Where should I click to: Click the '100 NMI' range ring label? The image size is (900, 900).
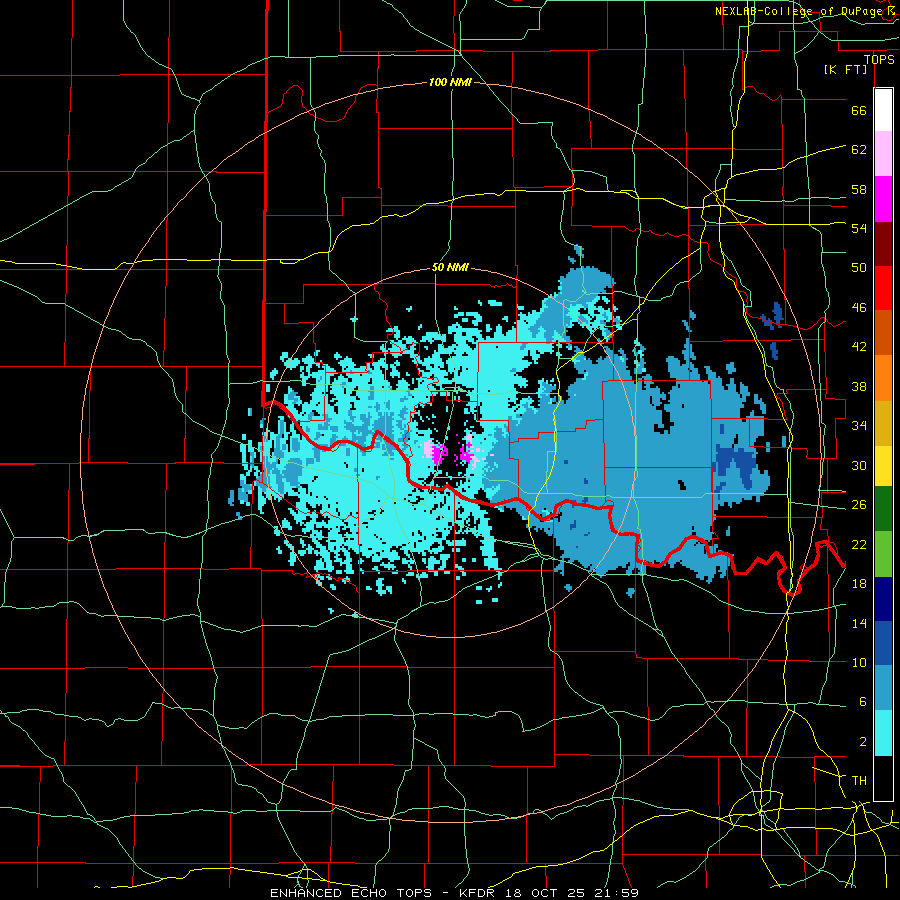450,83
